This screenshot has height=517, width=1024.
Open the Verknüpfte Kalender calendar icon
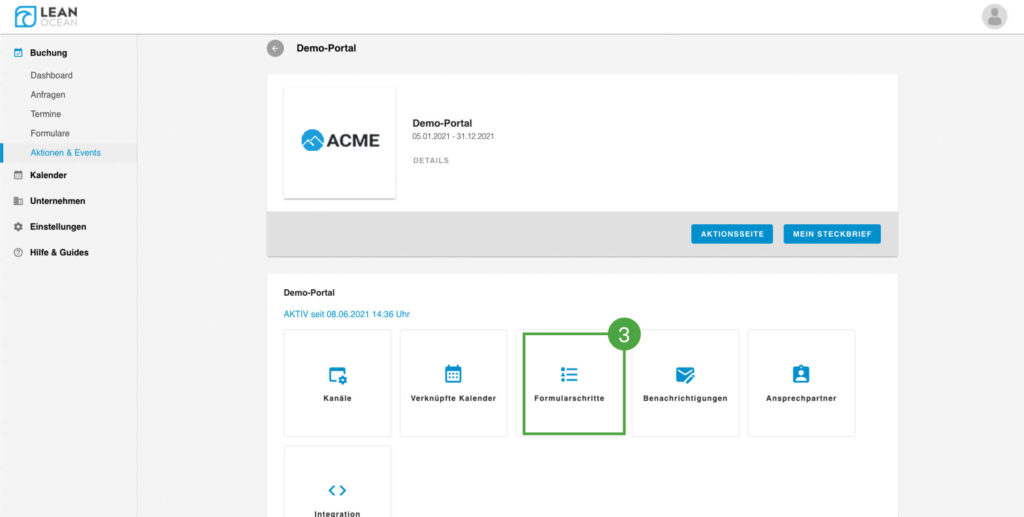click(453, 374)
